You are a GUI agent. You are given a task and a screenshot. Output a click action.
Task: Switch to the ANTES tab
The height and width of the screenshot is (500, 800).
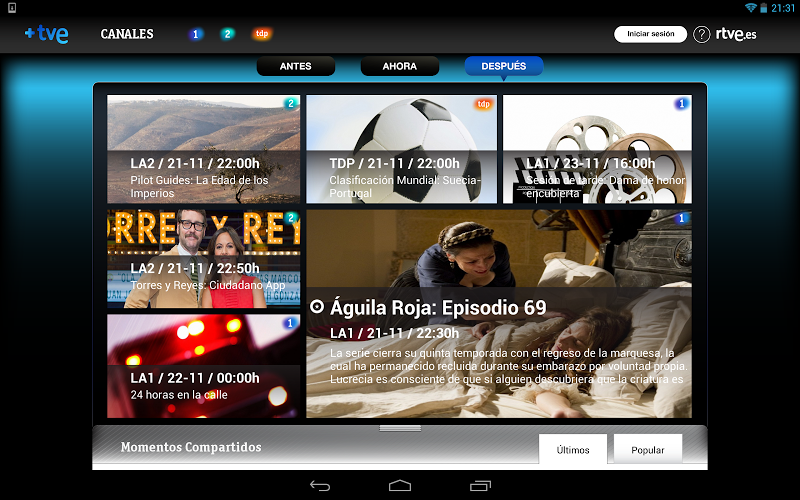[295, 66]
